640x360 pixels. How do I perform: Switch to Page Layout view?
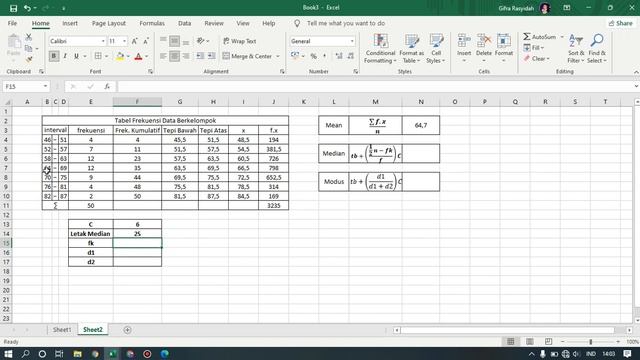click(529, 342)
